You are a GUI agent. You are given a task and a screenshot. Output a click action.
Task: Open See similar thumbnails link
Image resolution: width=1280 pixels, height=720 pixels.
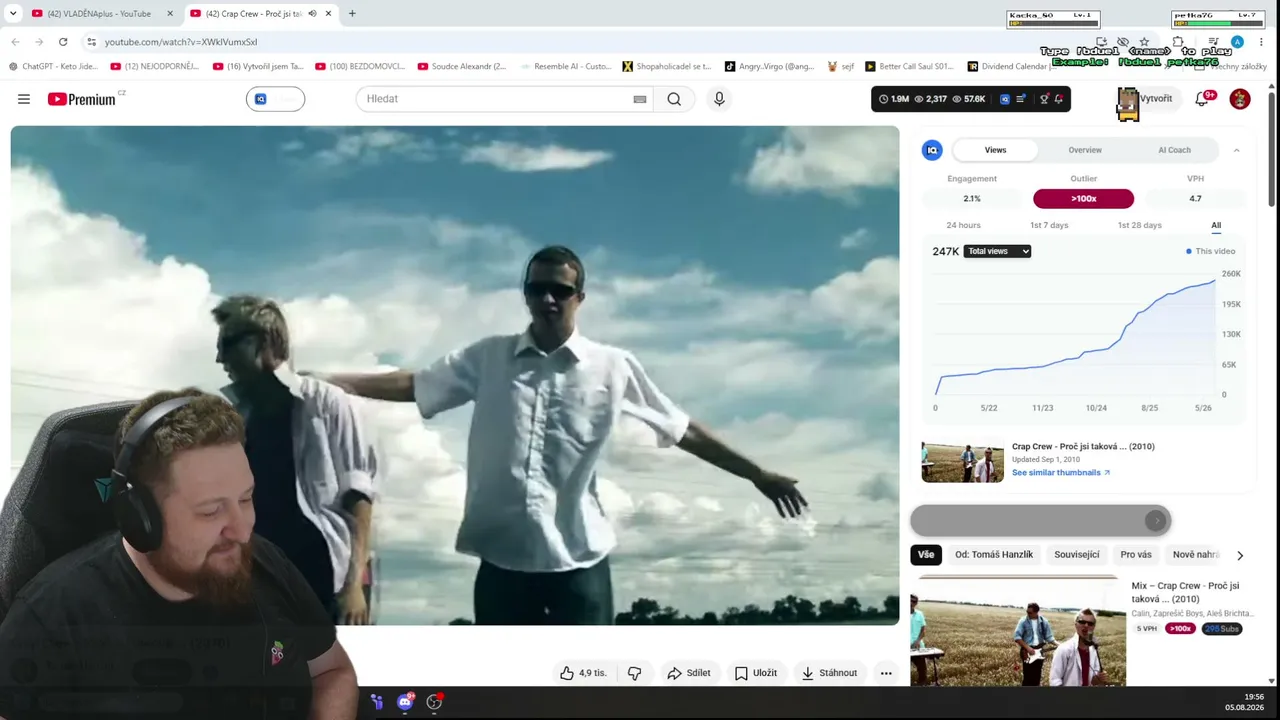(x=1060, y=473)
